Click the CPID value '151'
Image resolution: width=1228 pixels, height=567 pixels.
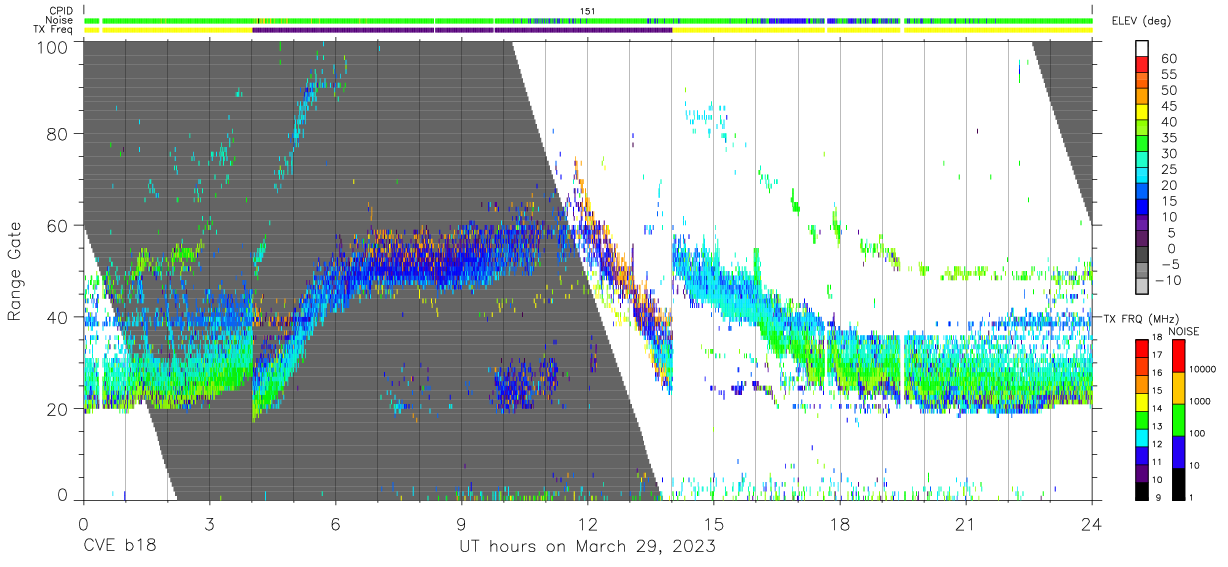(x=588, y=11)
